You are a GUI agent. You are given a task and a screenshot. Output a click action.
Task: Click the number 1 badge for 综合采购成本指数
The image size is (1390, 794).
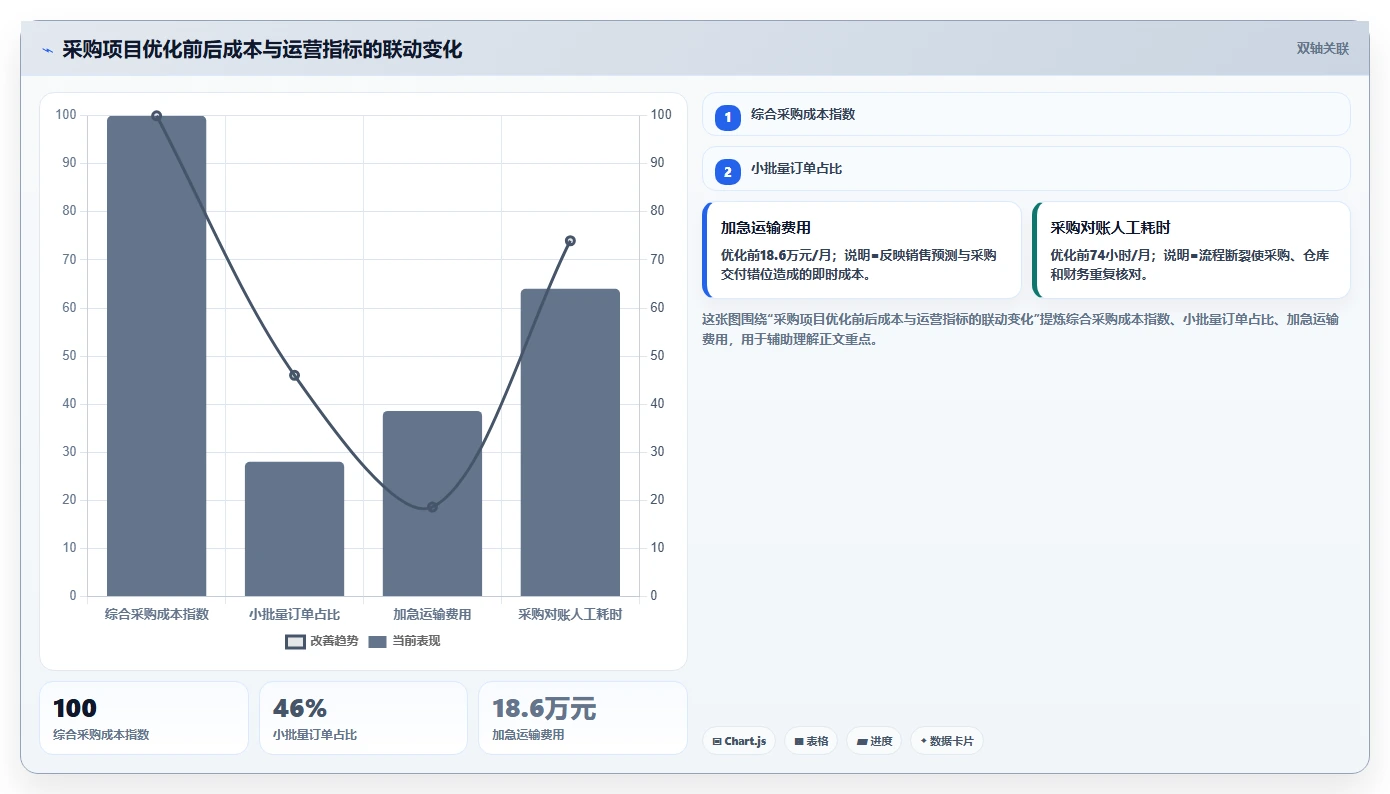coord(728,117)
